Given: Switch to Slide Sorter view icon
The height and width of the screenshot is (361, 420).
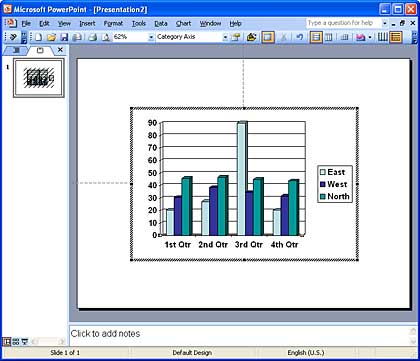Looking at the screenshot, I should click(x=16, y=341).
